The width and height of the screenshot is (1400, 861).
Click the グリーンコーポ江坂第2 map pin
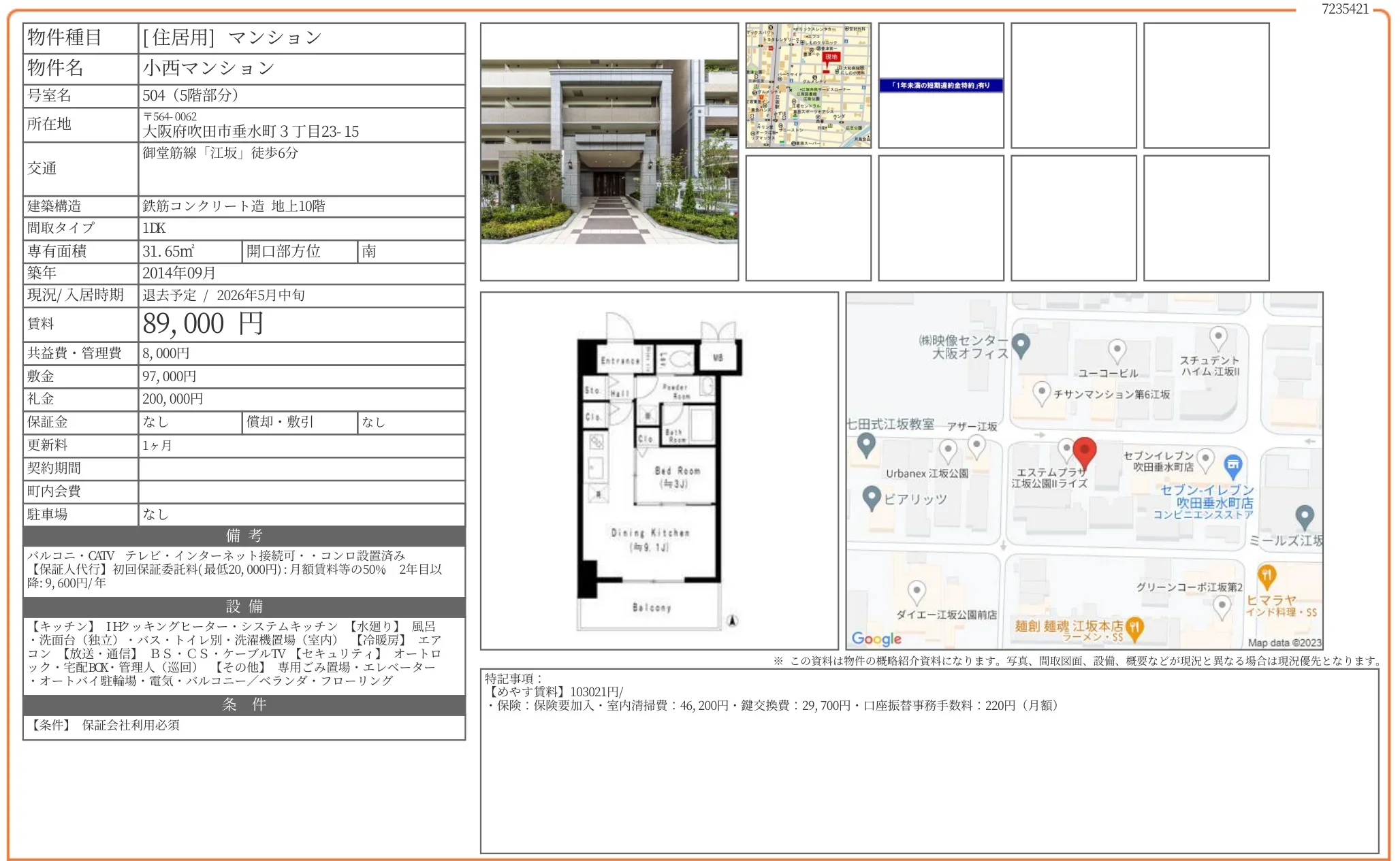(x=1222, y=605)
